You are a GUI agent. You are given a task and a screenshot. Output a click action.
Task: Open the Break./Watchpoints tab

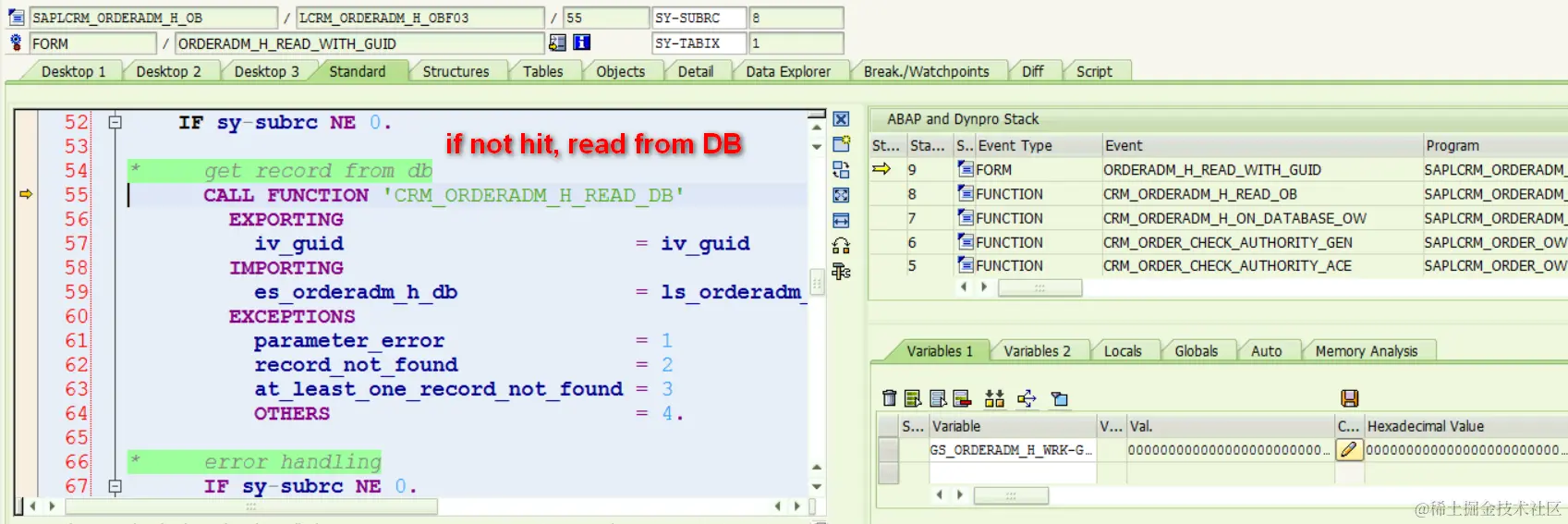[x=926, y=71]
